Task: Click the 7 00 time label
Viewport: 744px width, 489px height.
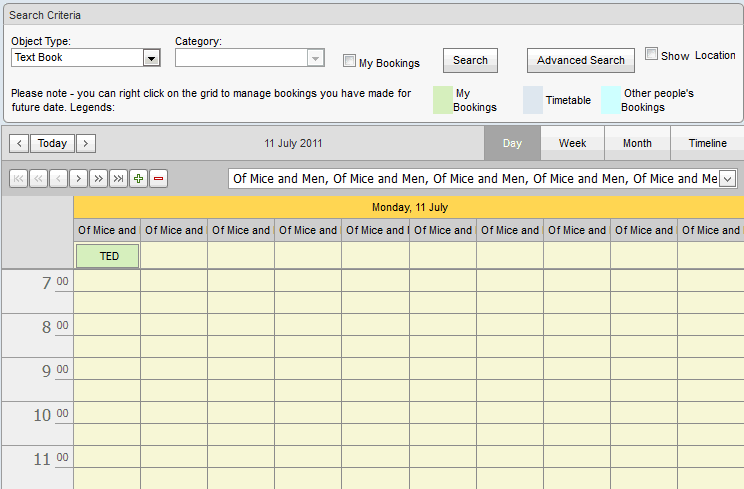Action: 55,283
